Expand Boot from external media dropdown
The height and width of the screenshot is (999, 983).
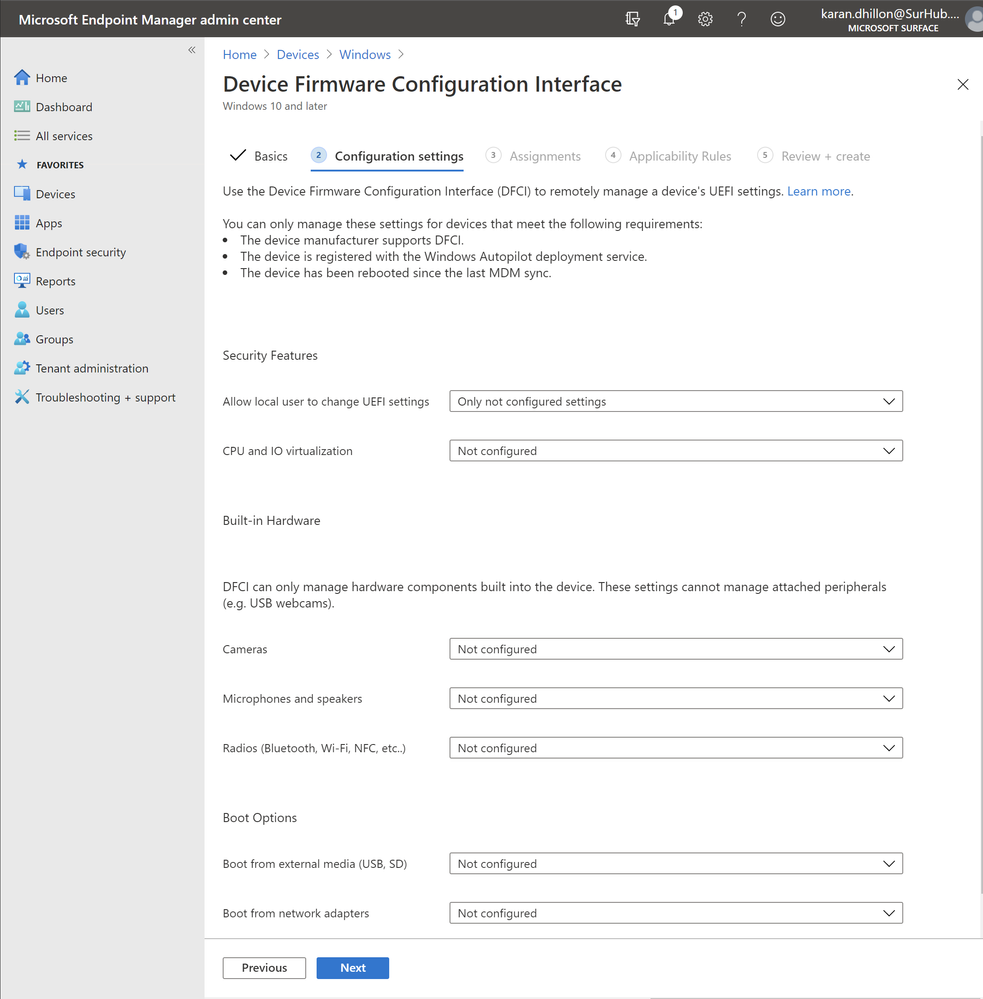point(676,864)
